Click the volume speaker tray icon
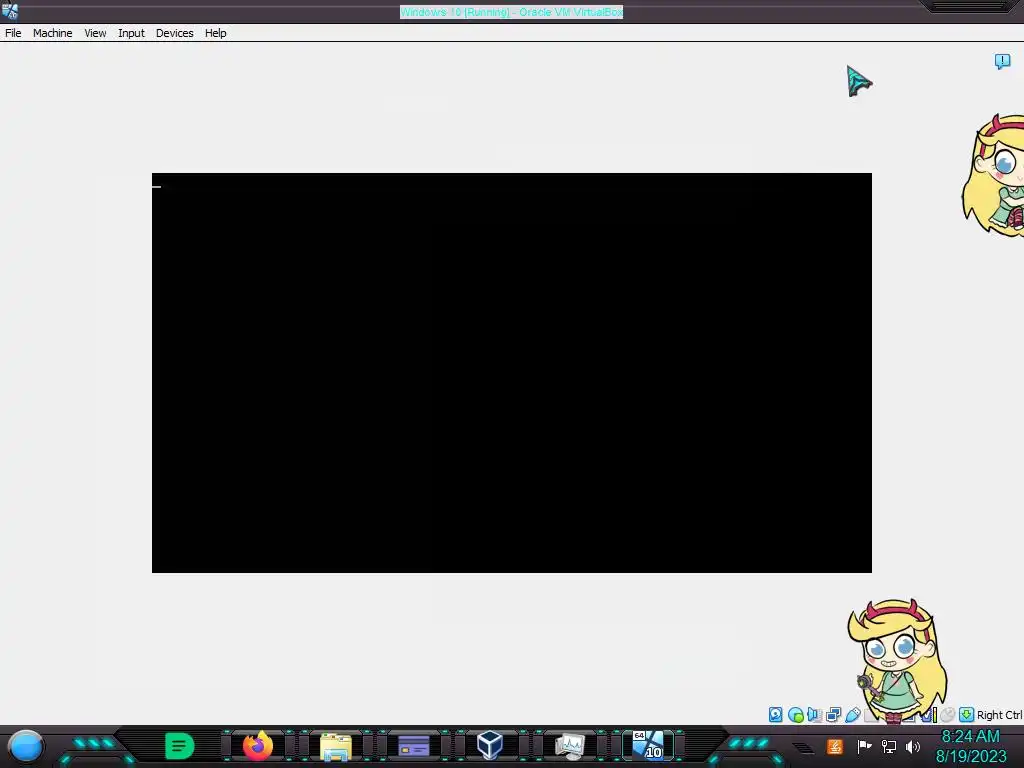The width and height of the screenshot is (1024, 768). pyautogui.click(x=912, y=746)
